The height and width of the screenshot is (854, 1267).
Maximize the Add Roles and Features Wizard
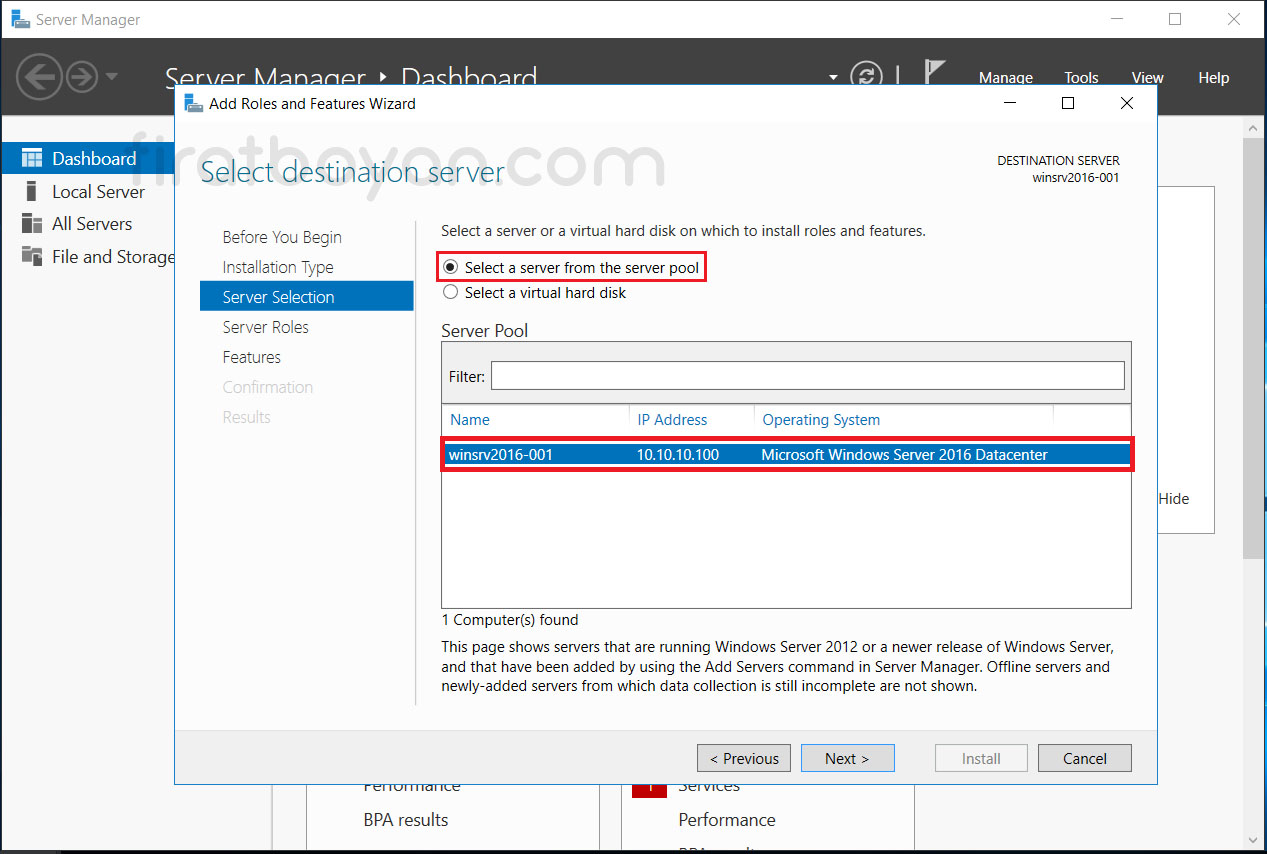coord(1068,103)
